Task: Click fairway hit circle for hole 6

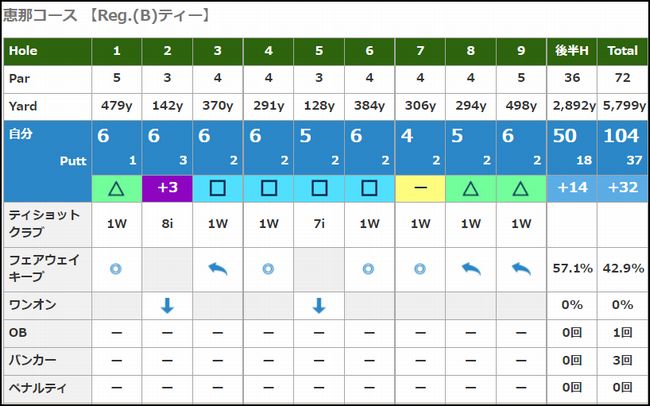Action: point(369,269)
